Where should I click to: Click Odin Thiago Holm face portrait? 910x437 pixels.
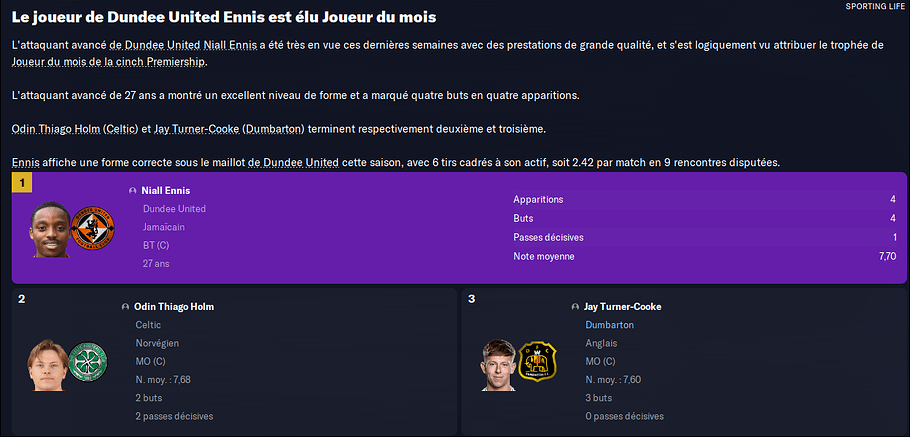[x=48, y=364]
